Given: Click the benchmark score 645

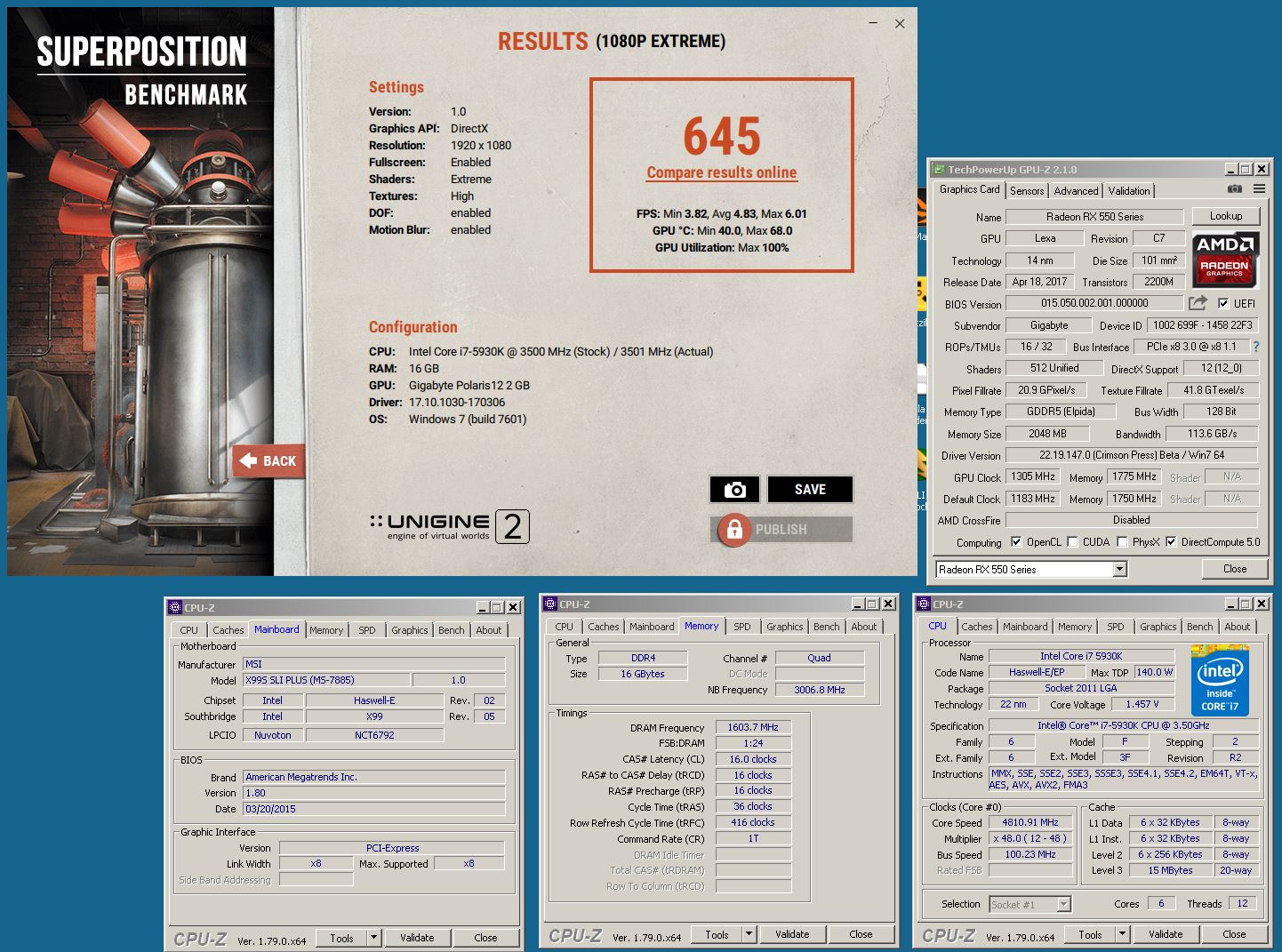Looking at the screenshot, I should pyautogui.click(x=722, y=136).
